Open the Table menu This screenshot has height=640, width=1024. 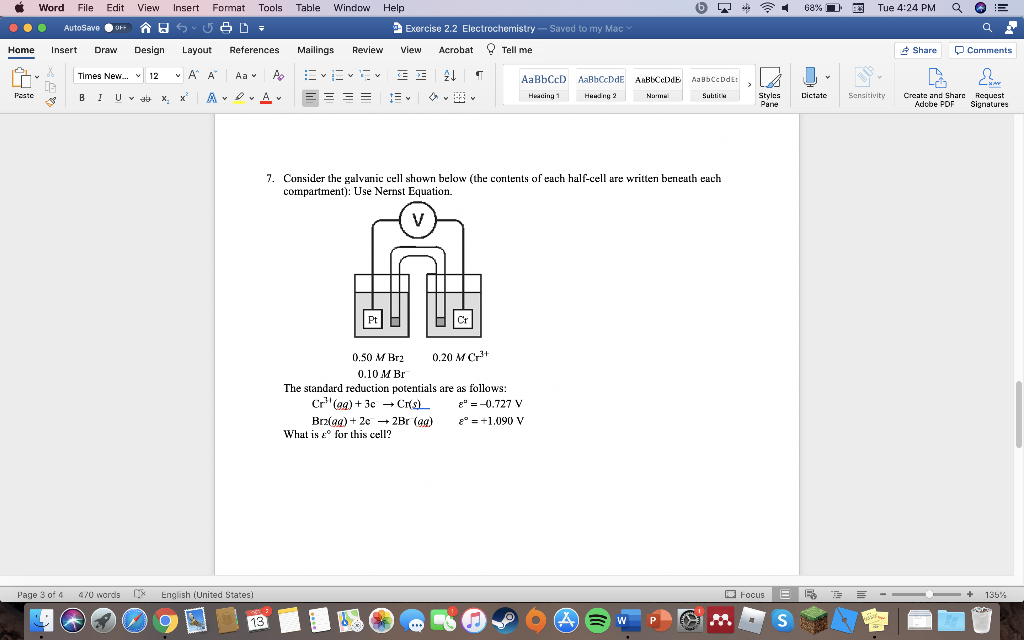click(307, 8)
